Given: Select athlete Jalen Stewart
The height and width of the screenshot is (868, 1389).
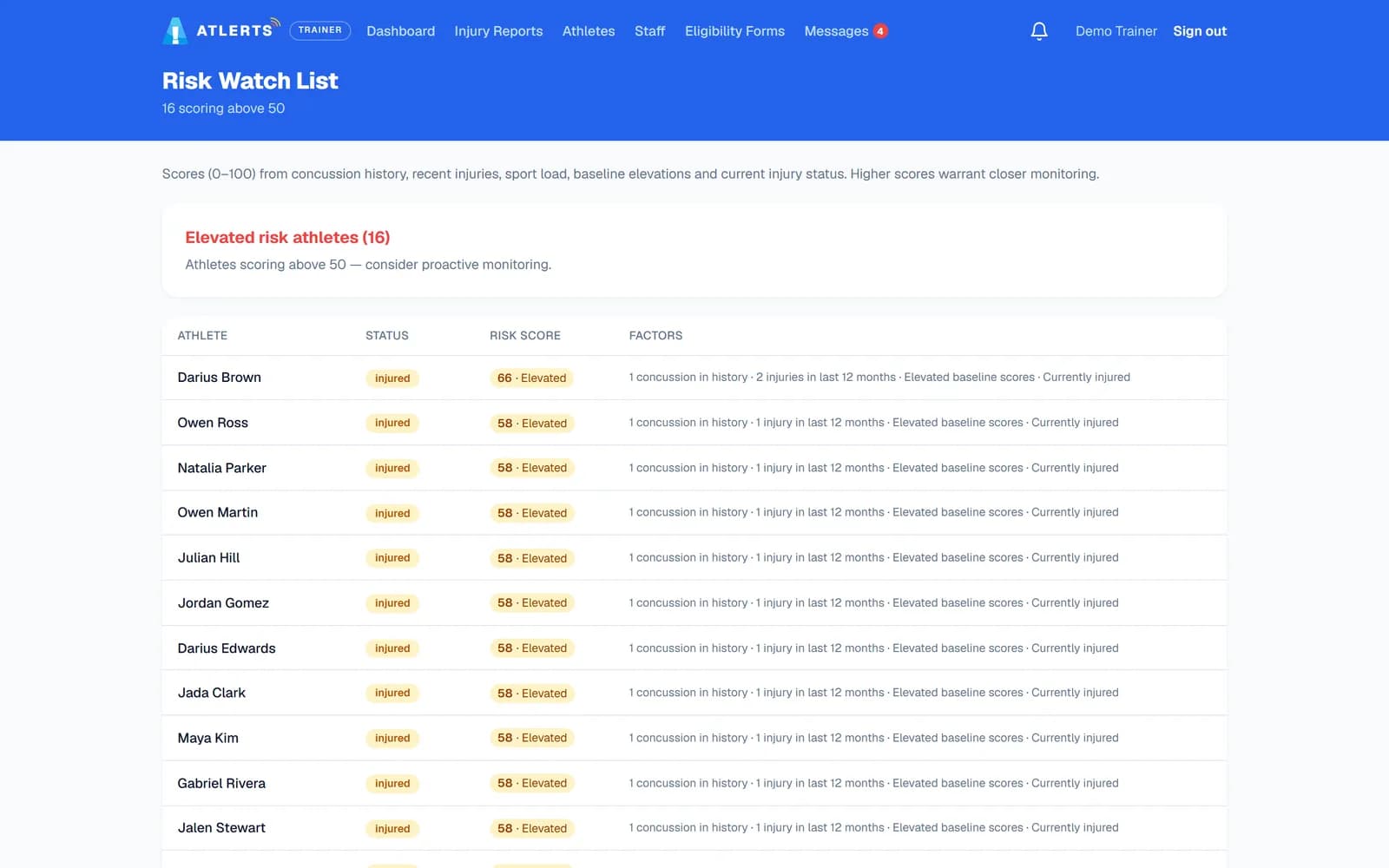Looking at the screenshot, I should [221, 827].
